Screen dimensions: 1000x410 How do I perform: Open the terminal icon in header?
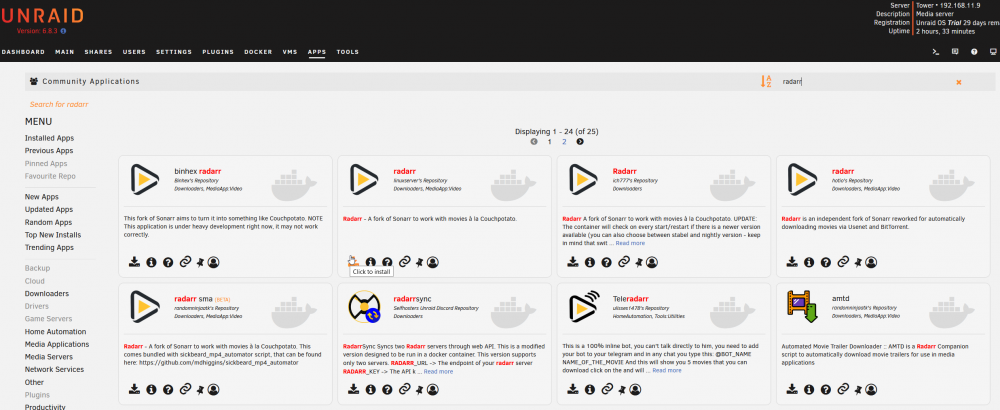coord(936,52)
